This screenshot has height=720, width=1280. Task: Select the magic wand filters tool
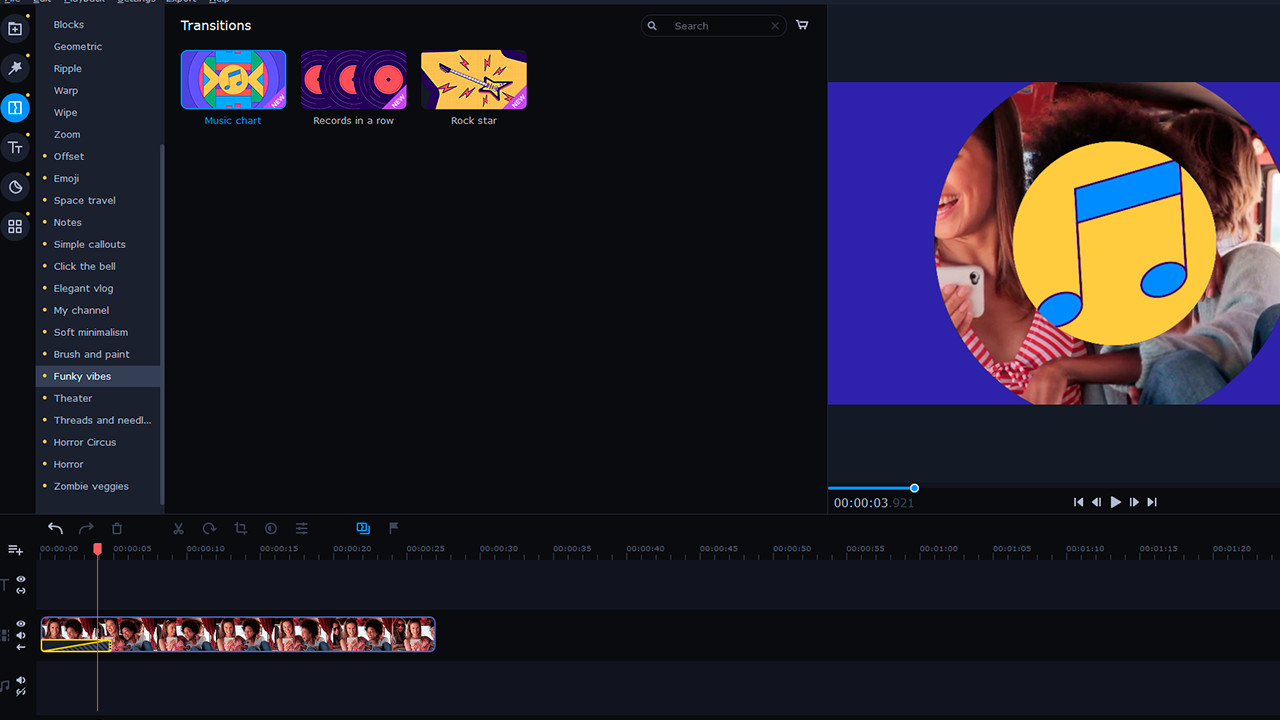point(15,68)
